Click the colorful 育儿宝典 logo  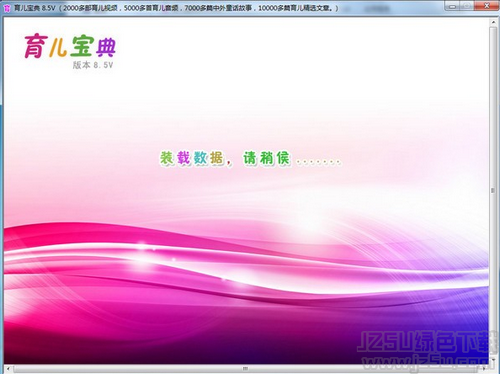(70, 46)
